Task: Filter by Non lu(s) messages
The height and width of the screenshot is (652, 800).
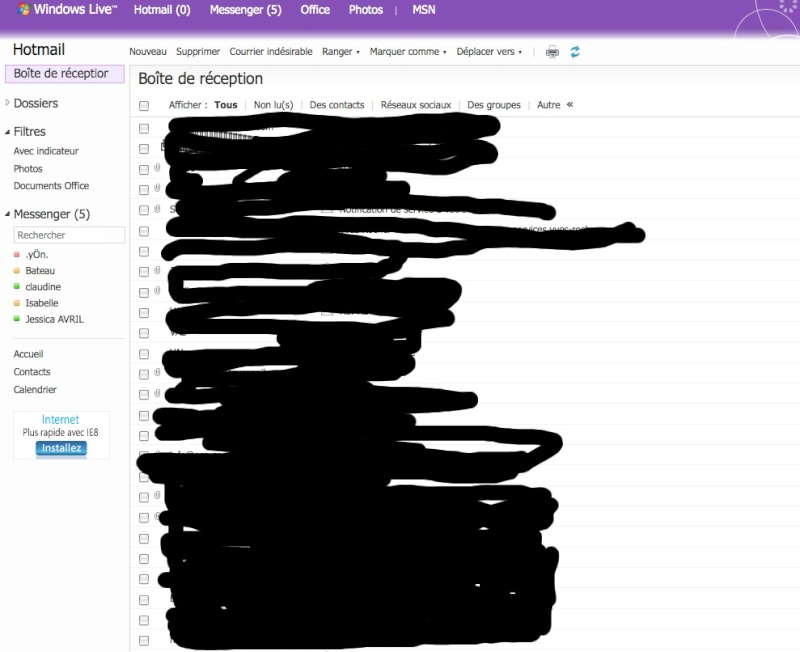Action: pyautogui.click(x=273, y=105)
